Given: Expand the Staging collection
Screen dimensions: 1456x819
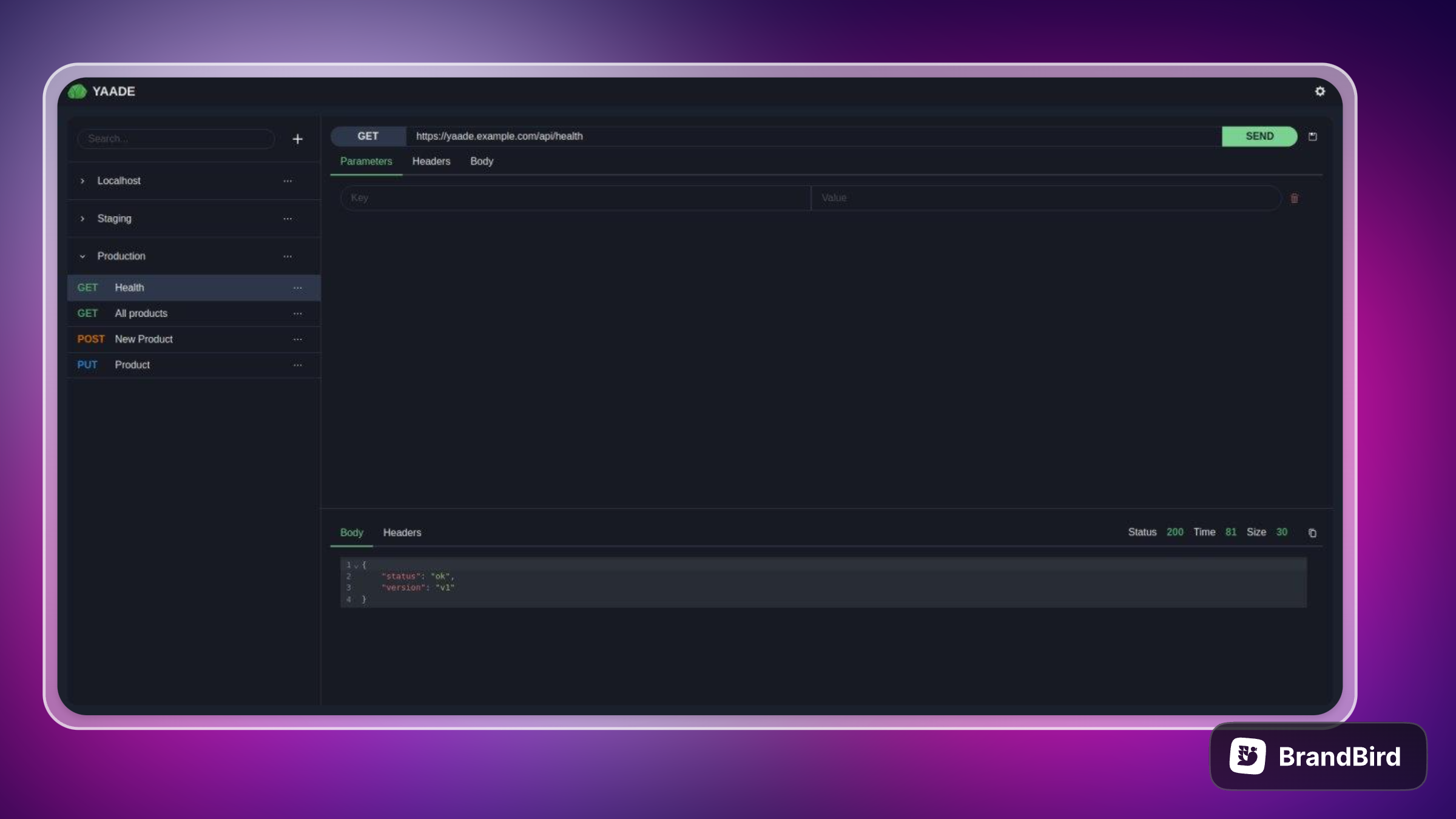Looking at the screenshot, I should coord(83,218).
